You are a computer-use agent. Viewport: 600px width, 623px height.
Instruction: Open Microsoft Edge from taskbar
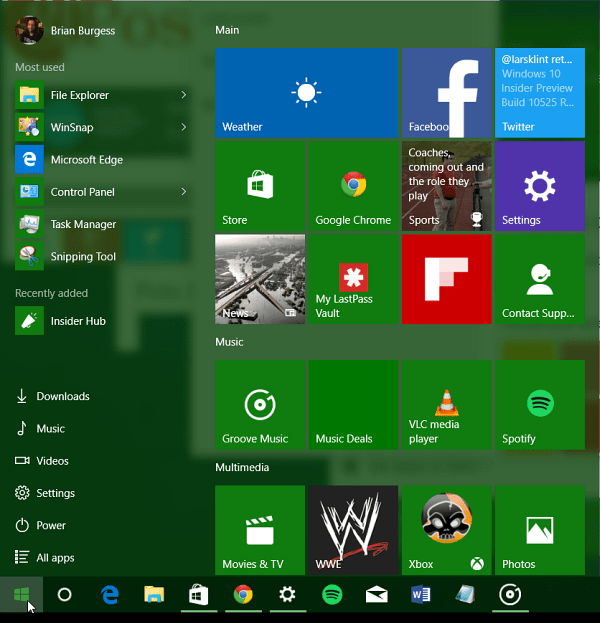110,595
